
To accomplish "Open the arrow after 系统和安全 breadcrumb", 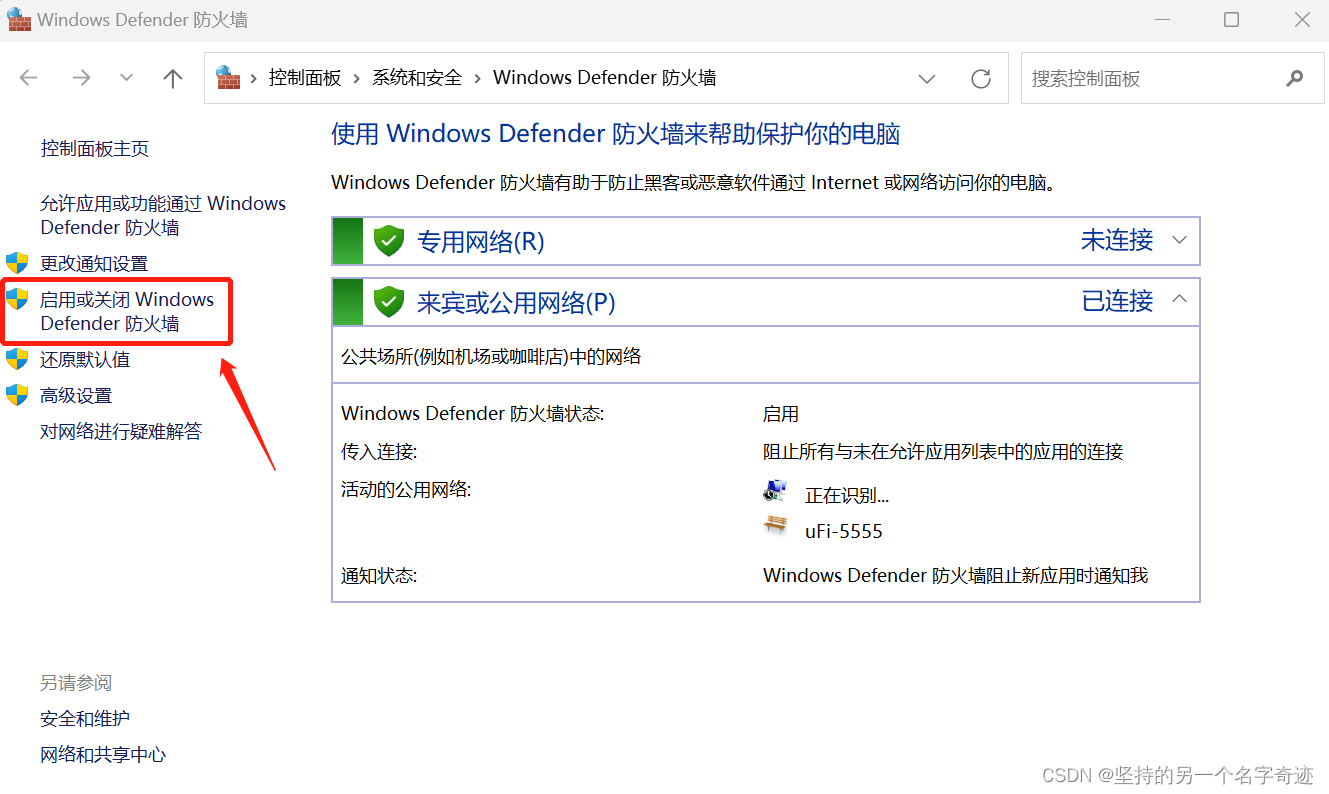I will coord(478,78).
